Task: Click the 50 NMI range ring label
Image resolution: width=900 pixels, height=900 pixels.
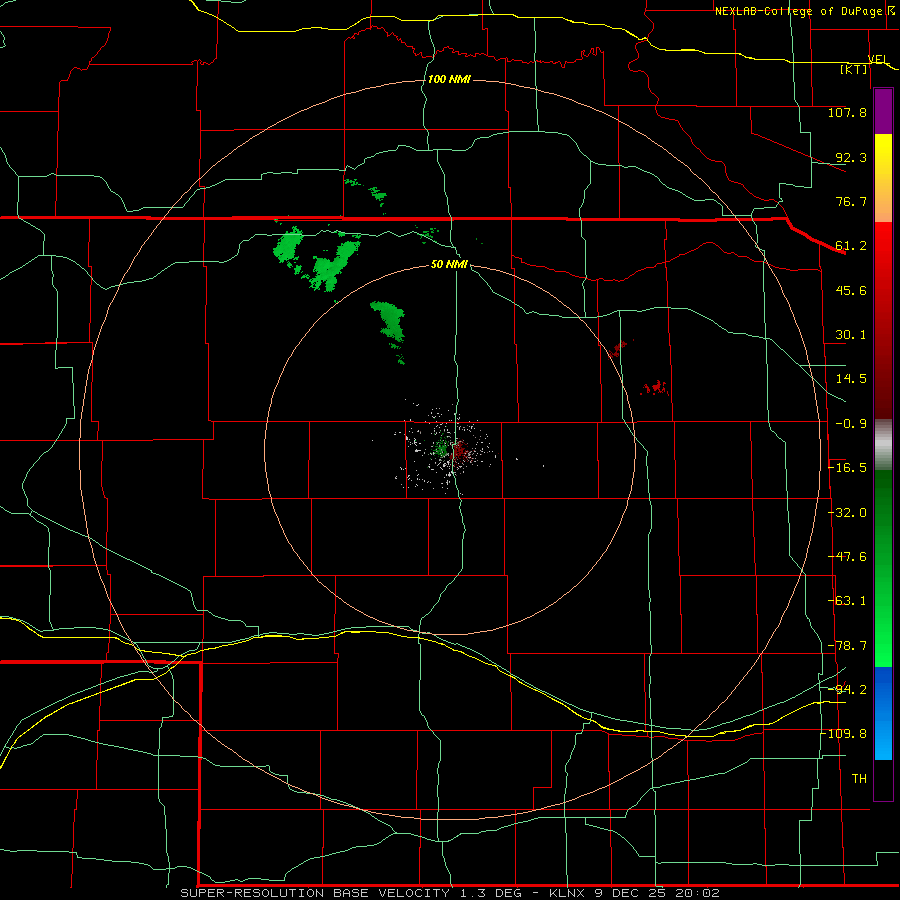Action: pyautogui.click(x=449, y=264)
